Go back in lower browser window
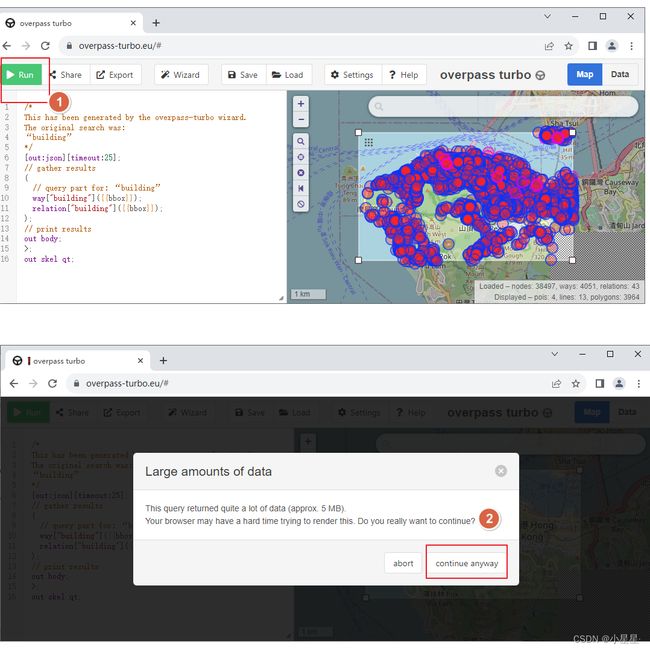 pyautogui.click(x=14, y=383)
